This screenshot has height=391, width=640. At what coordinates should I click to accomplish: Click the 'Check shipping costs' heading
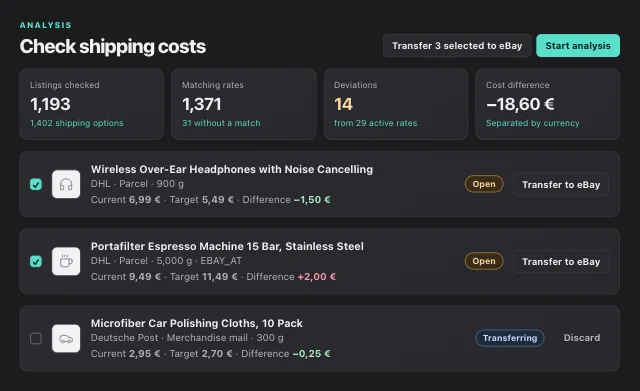pos(113,47)
